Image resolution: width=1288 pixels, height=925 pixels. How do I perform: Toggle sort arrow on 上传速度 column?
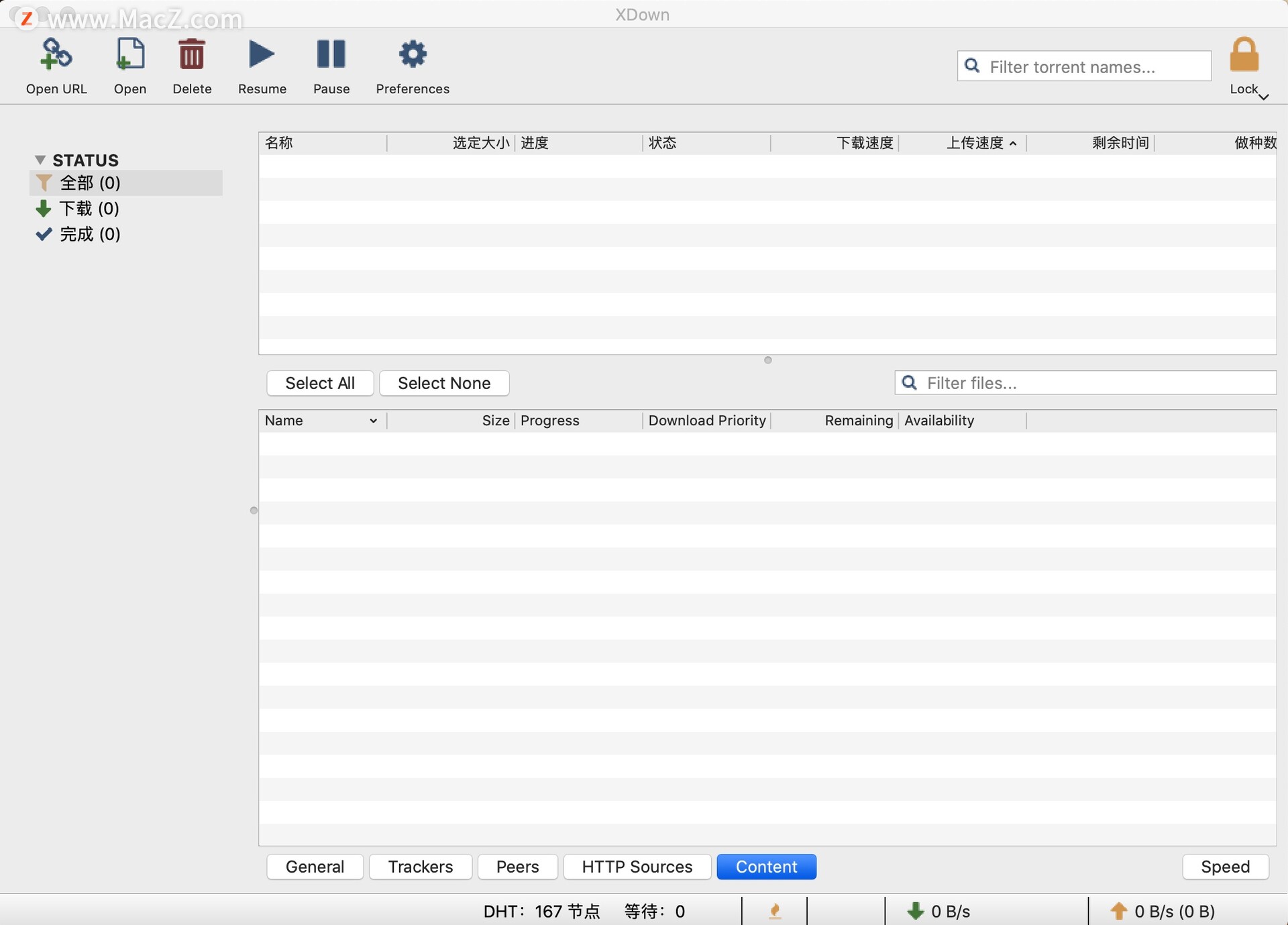pyautogui.click(x=1013, y=144)
